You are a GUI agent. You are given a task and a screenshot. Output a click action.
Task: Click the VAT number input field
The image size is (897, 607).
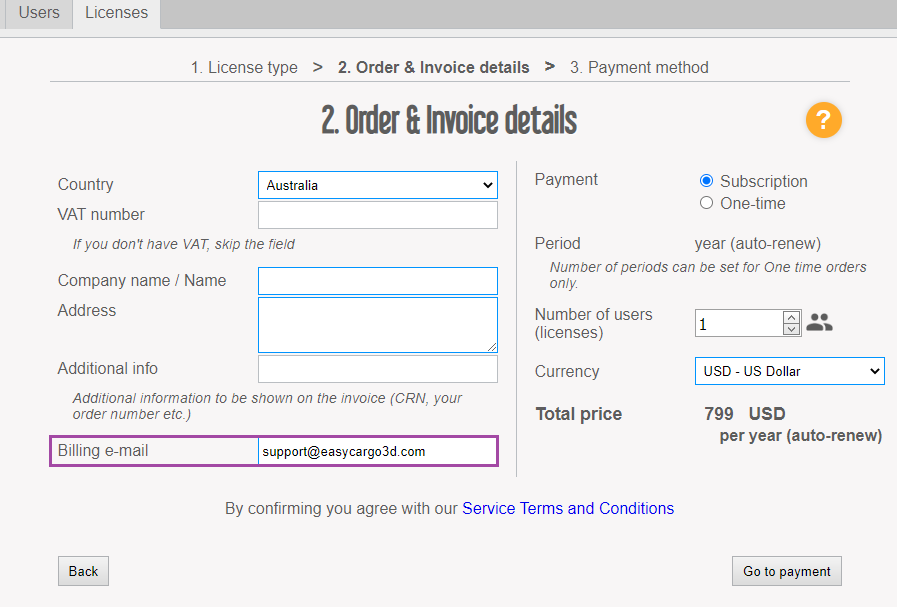click(x=377, y=214)
